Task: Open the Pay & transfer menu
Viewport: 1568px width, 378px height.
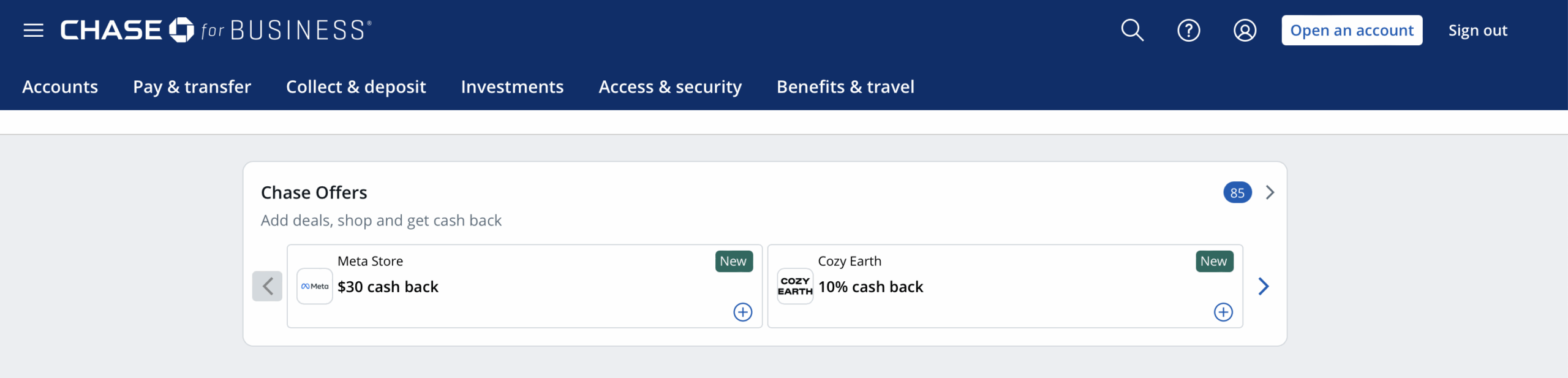Action: coord(192,87)
